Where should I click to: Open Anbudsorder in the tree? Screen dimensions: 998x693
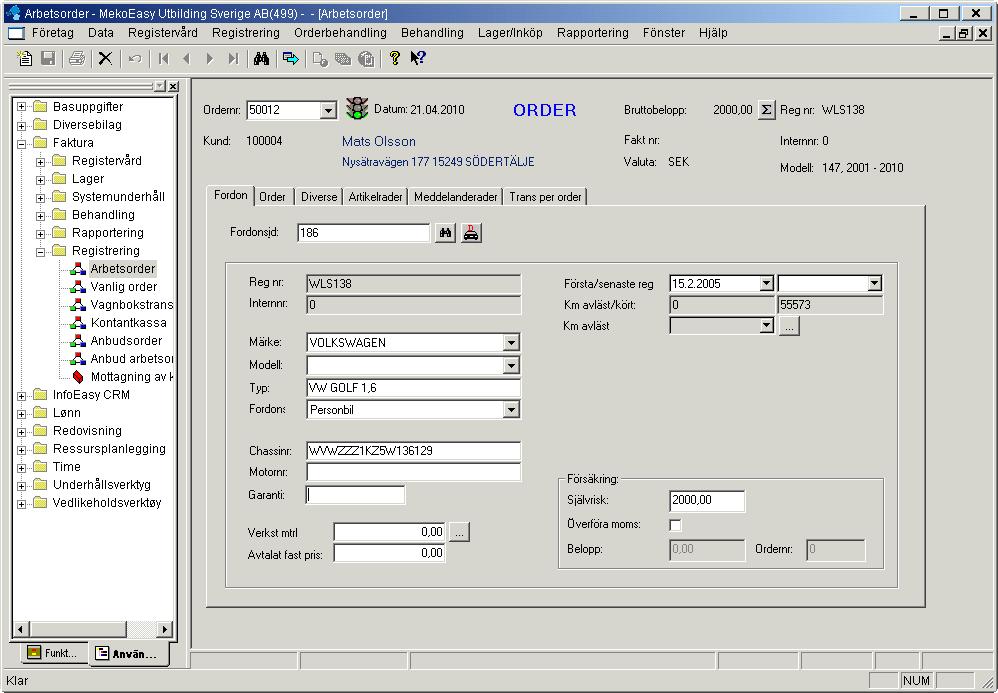pos(126,340)
